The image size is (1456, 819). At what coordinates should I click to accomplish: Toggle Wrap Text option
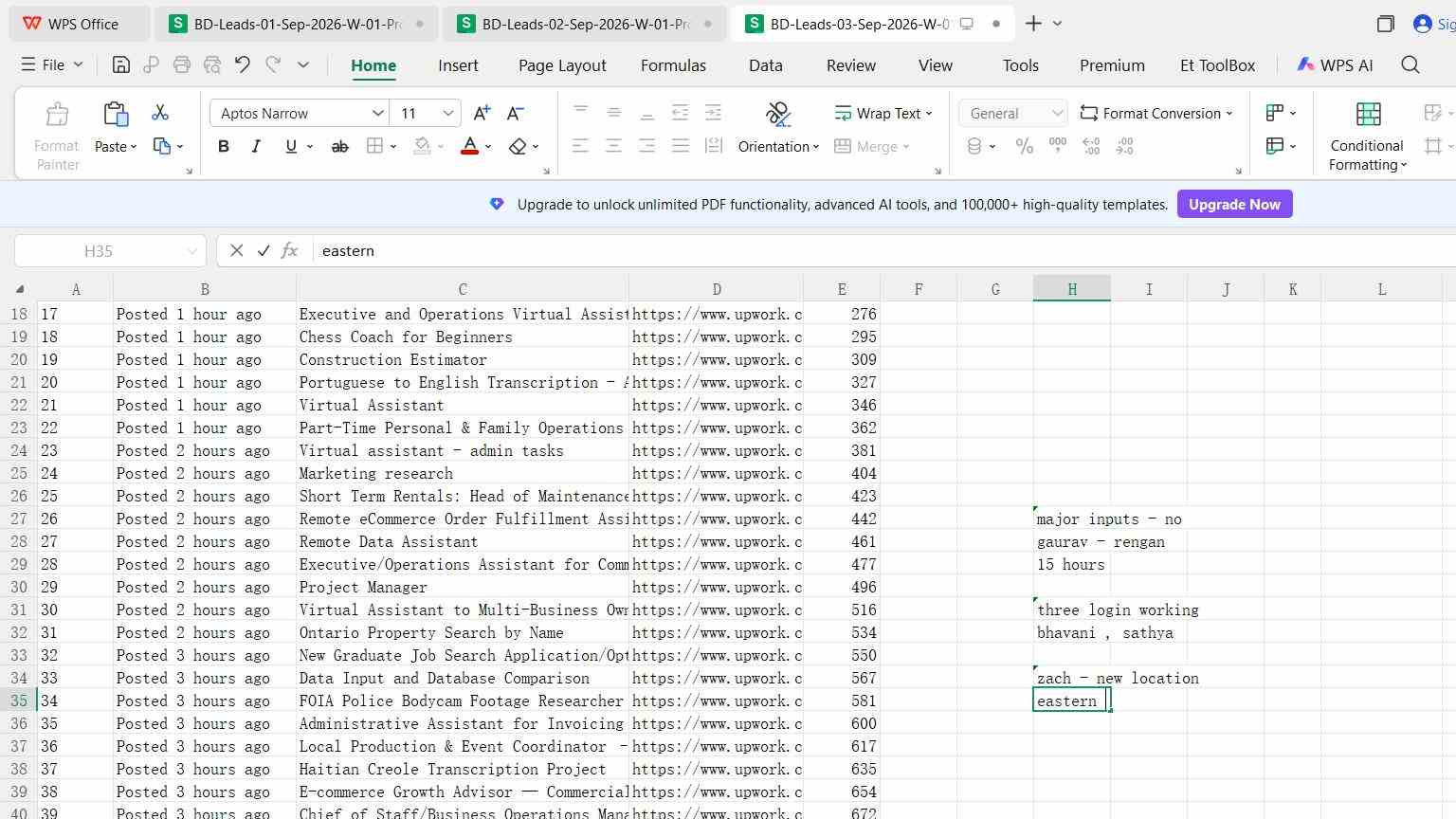(x=883, y=113)
